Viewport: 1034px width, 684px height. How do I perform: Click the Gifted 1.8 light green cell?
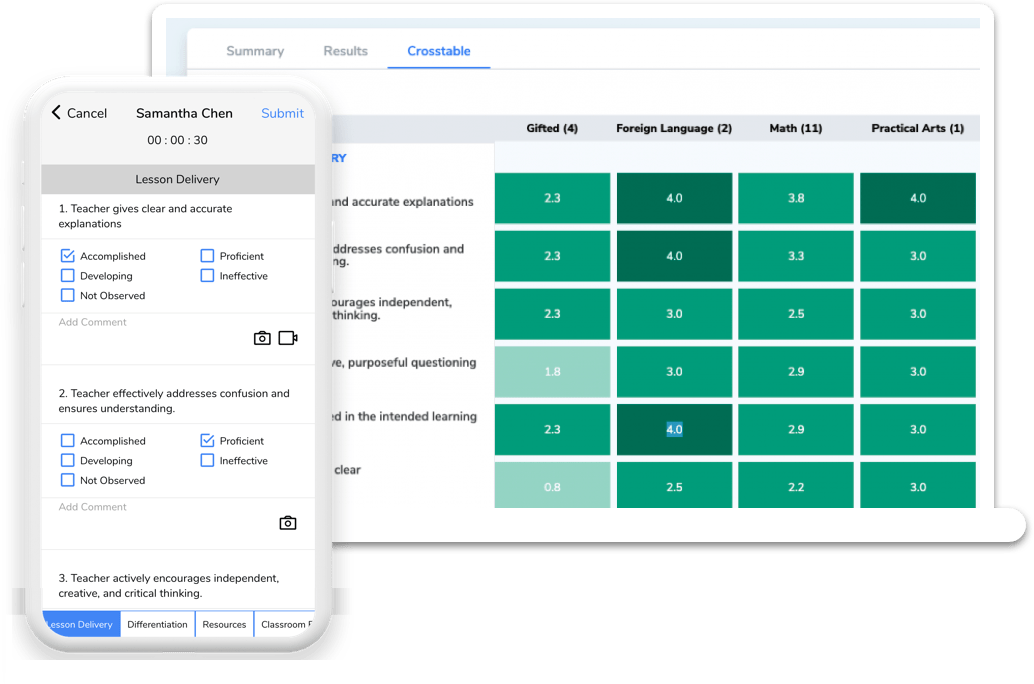(x=552, y=372)
